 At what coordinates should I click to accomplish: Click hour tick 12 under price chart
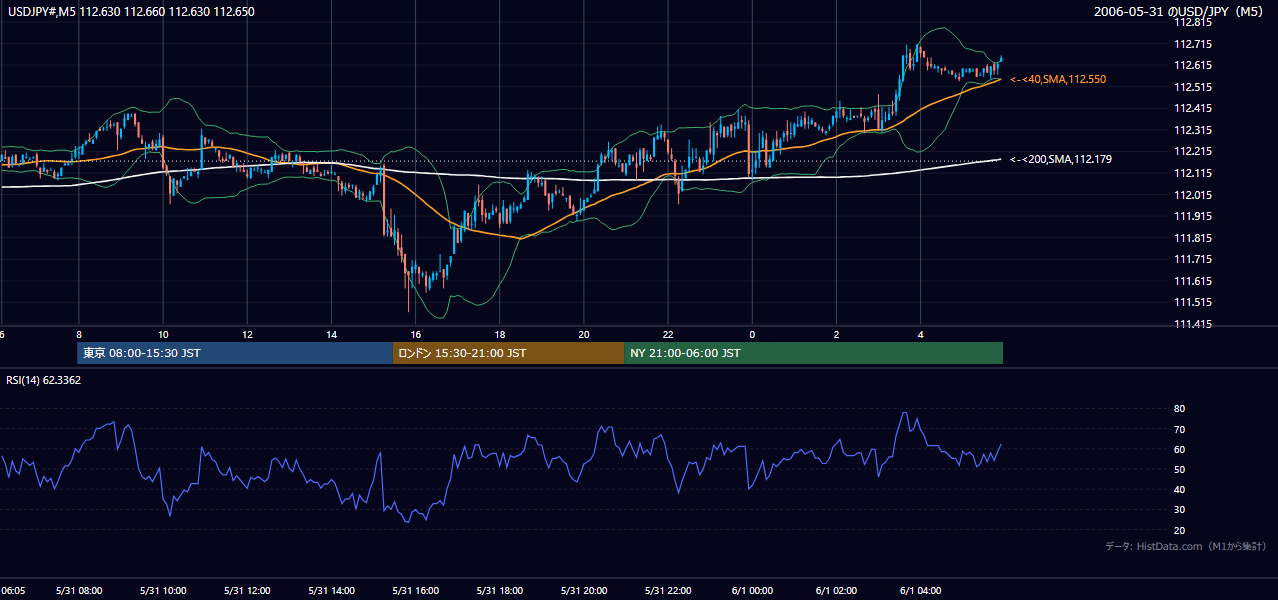coord(247,335)
